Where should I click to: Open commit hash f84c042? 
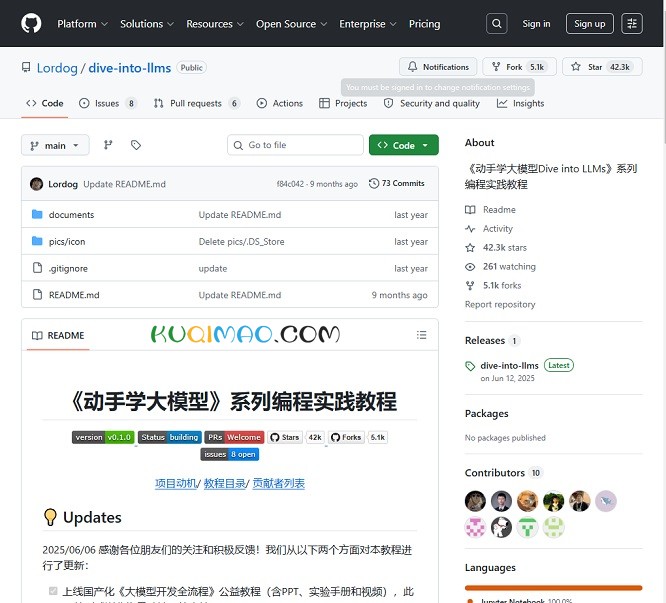coord(290,184)
